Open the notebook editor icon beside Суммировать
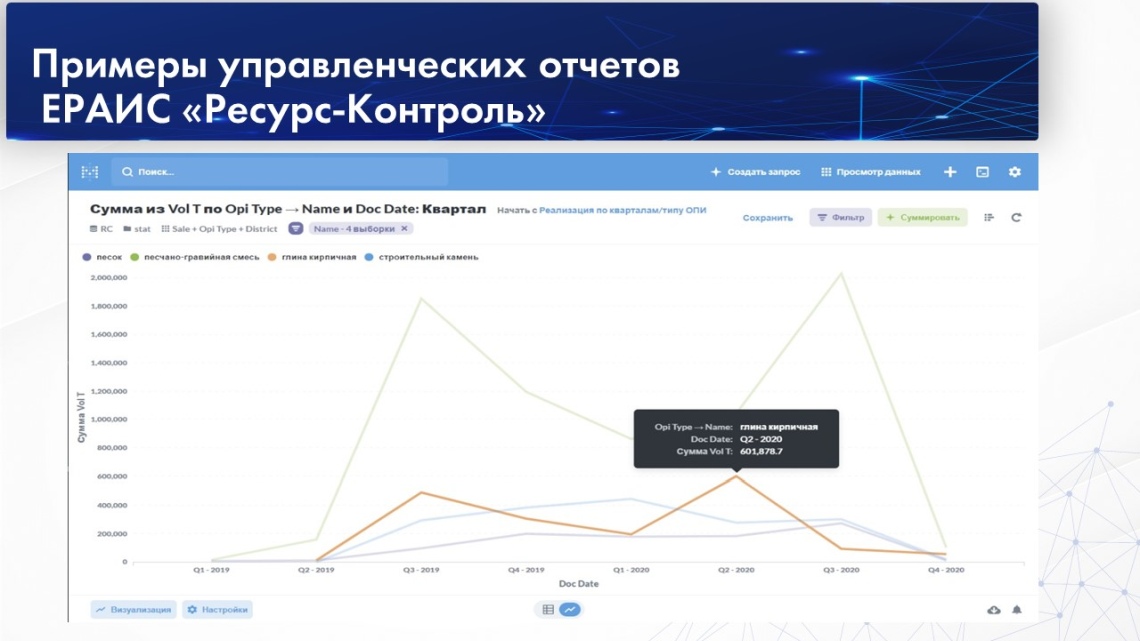Screen dimensions: 1140x641 [989, 217]
